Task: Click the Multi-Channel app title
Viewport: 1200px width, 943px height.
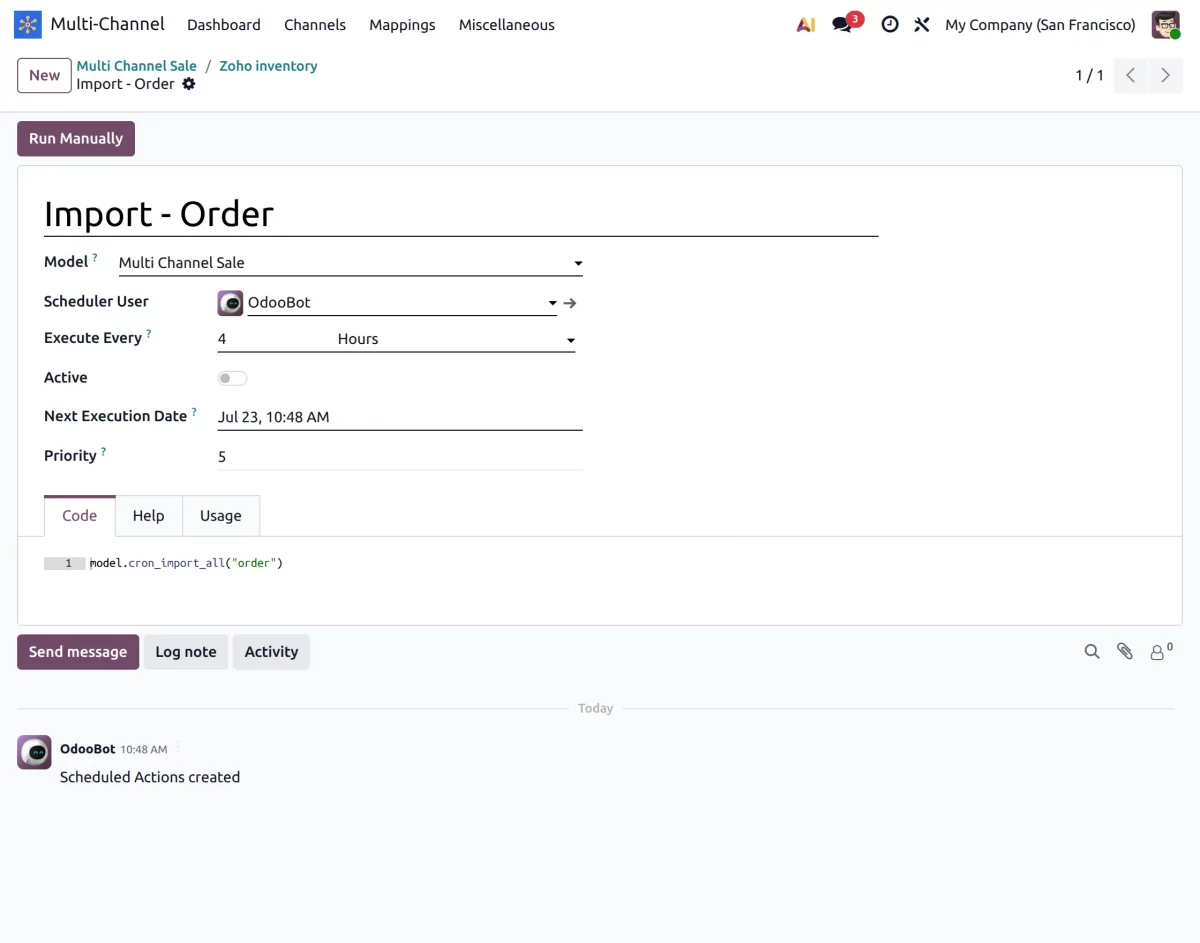Action: coord(107,24)
